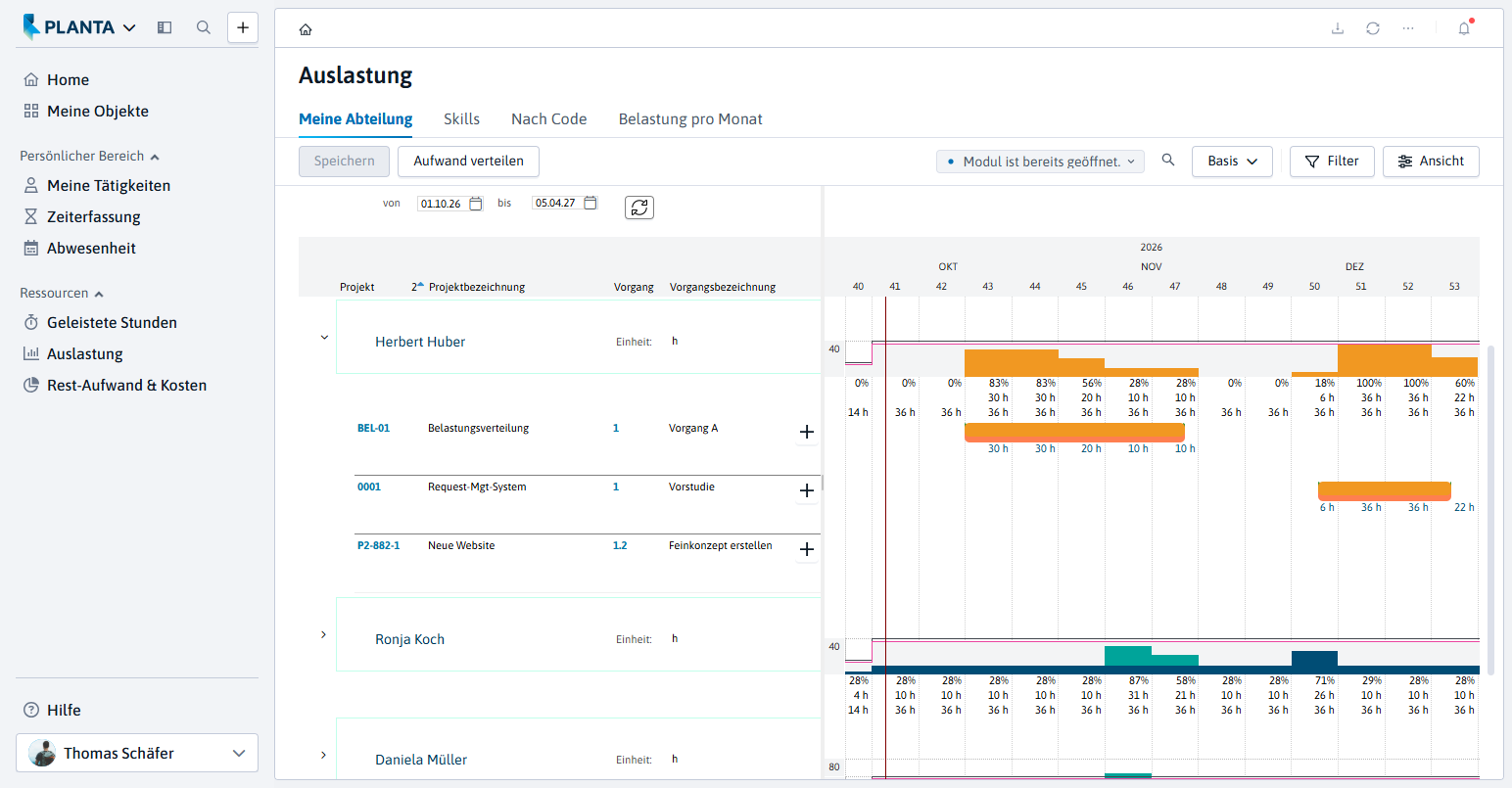Click the date range refresh button
This screenshot has height=788, width=1512.
639,208
